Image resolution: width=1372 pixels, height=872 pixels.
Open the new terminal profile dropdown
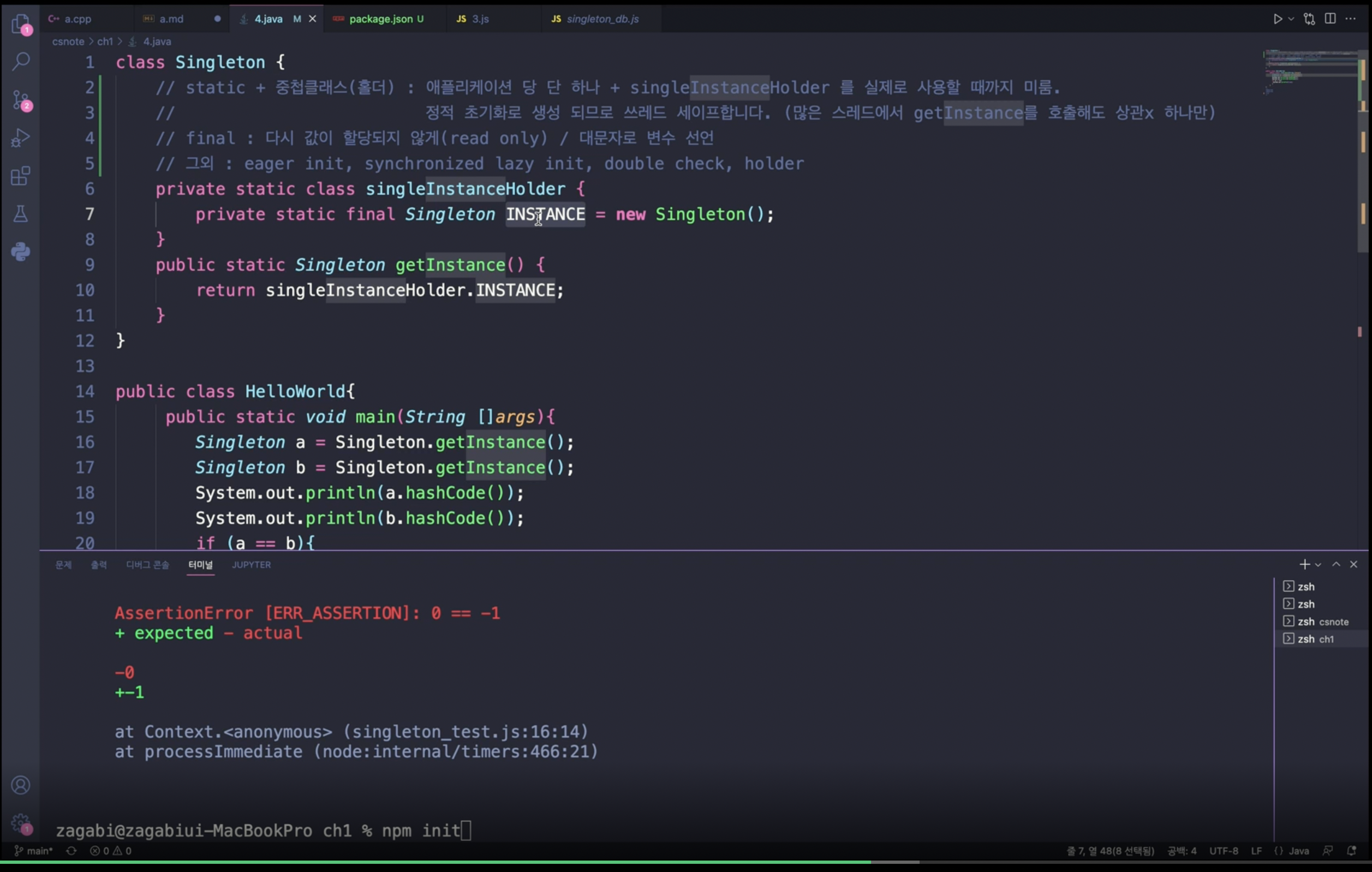[1318, 565]
